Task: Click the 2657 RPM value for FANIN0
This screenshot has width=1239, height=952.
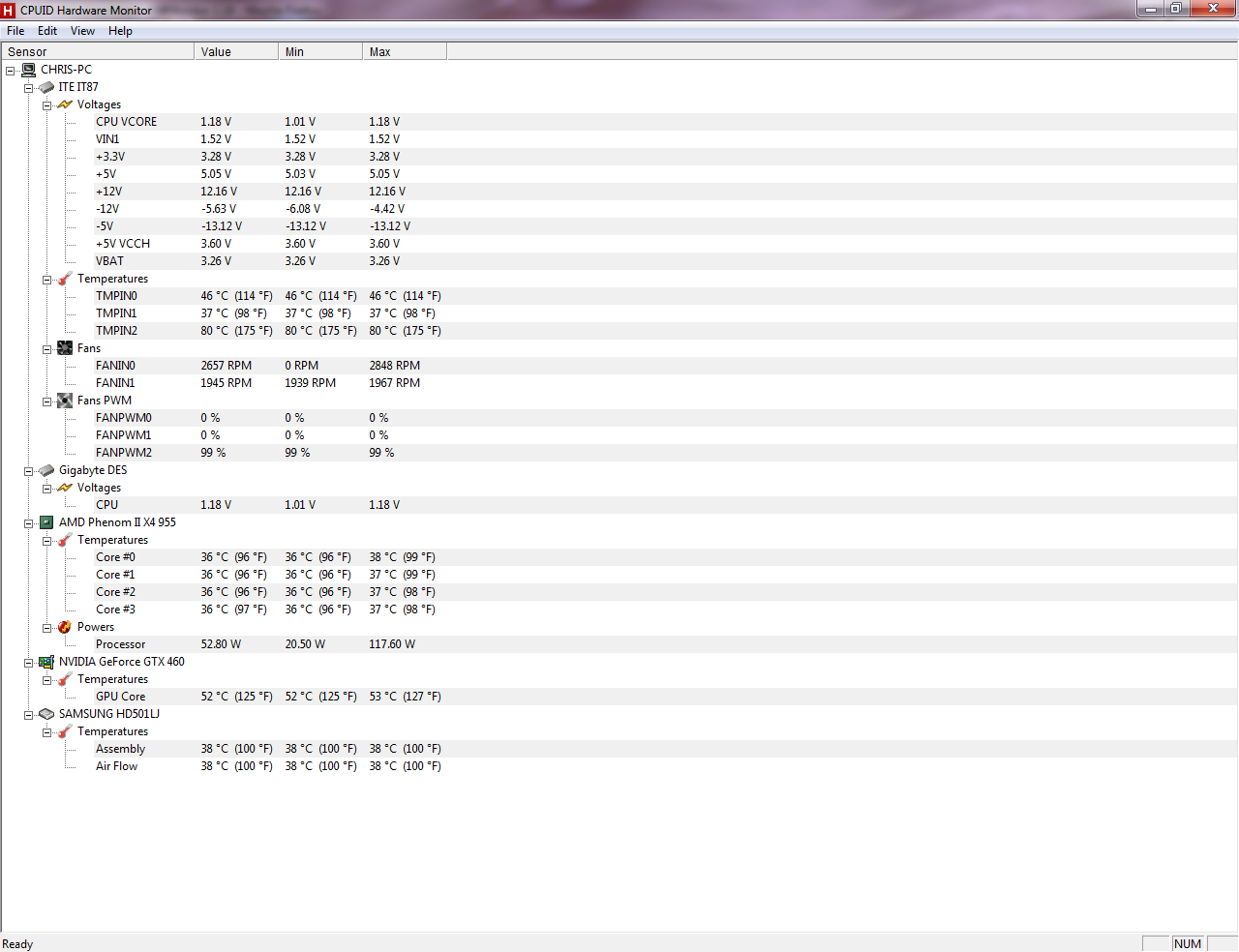Action: pos(226,366)
